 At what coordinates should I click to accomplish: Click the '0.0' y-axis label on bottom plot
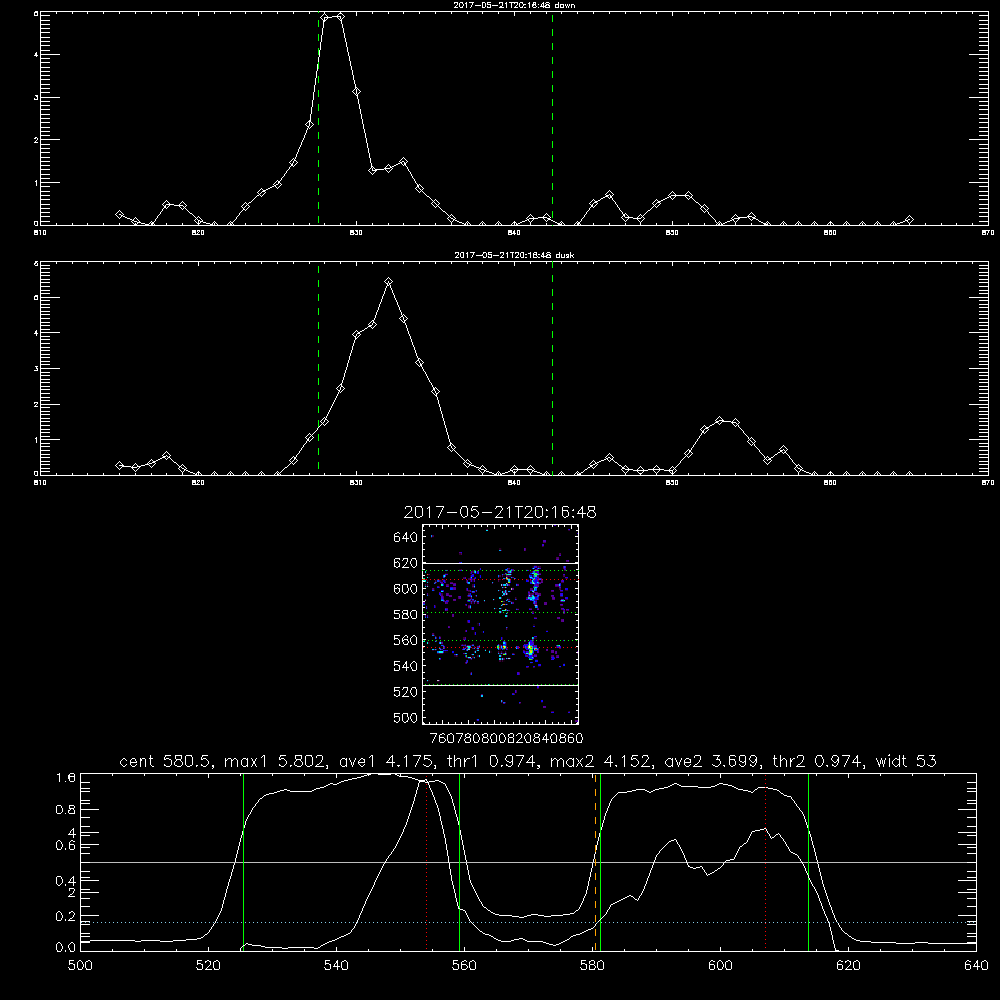click(66, 948)
